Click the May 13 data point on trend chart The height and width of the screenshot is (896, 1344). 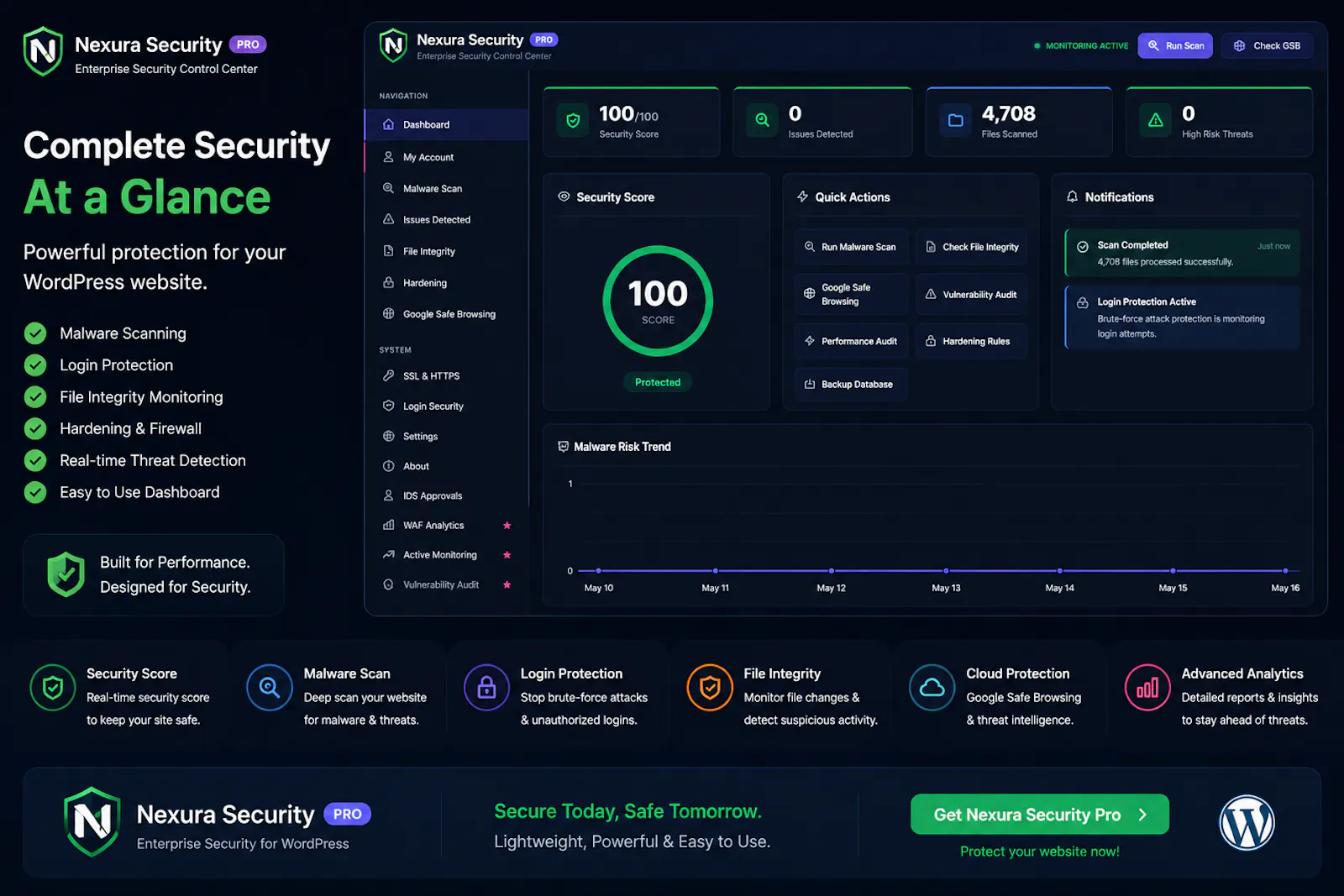(x=946, y=570)
